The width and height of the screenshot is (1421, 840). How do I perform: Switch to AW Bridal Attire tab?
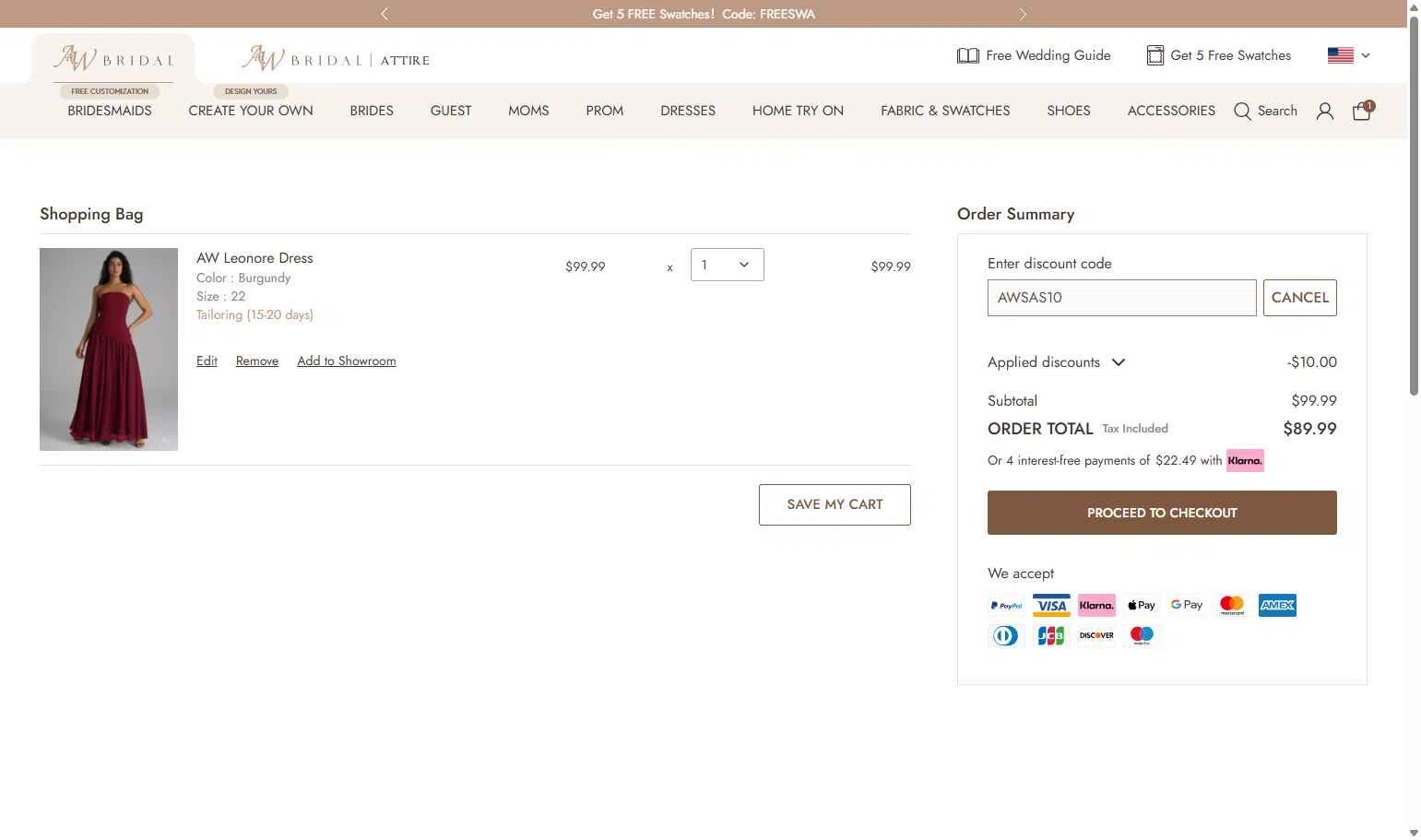[x=336, y=59]
